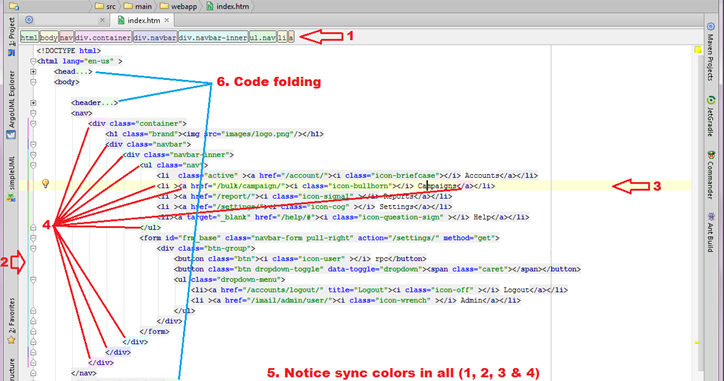Close the index.htm editor tab

pos(167,20)
